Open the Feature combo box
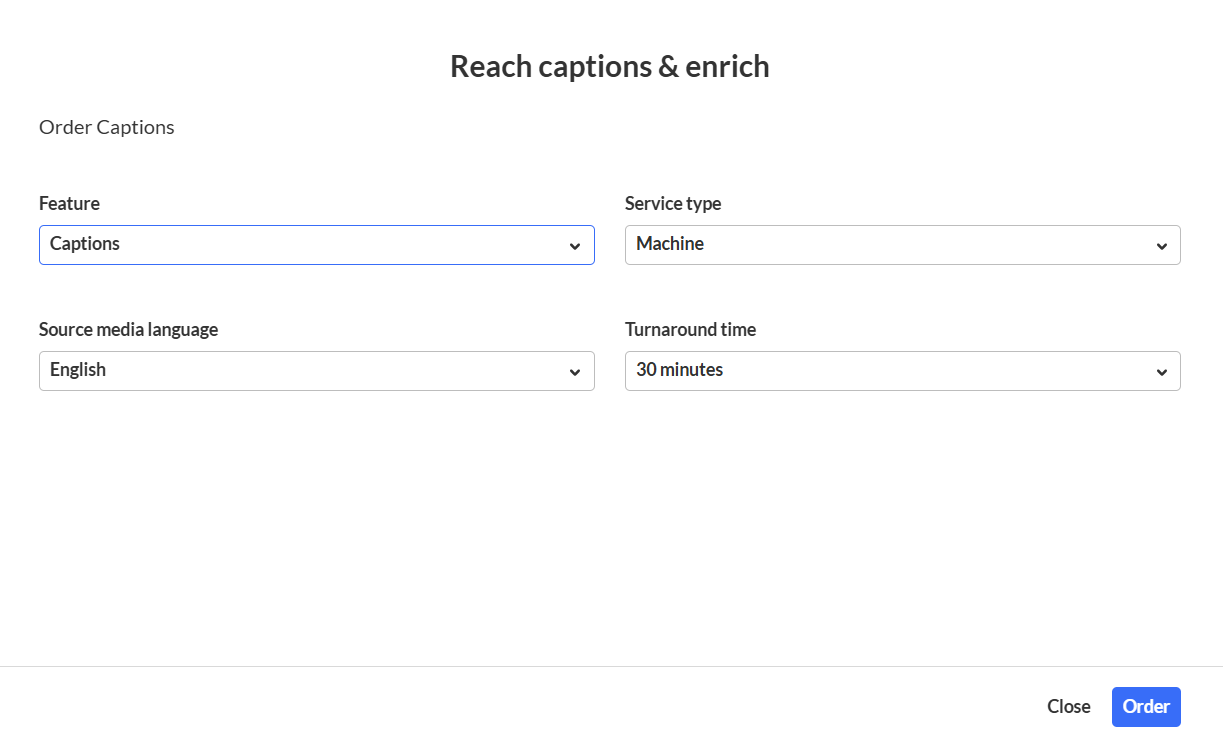 pos(316,245)
